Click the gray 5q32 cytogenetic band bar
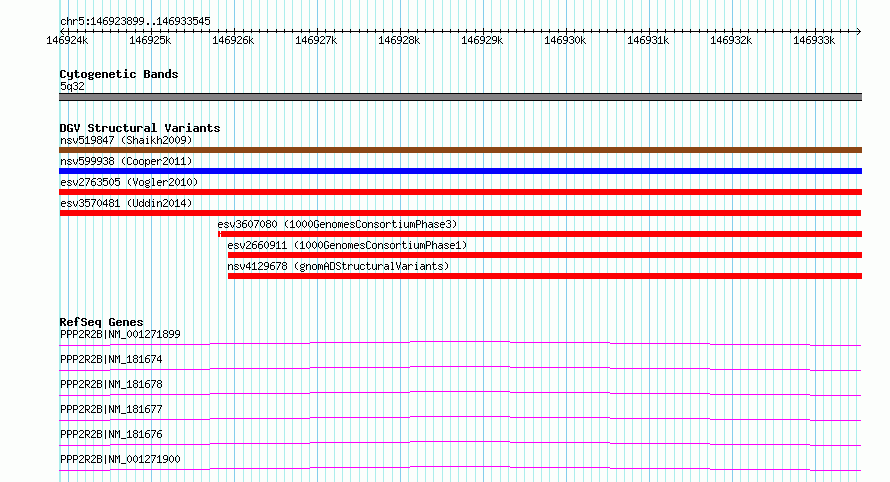 tap(460, 97)
